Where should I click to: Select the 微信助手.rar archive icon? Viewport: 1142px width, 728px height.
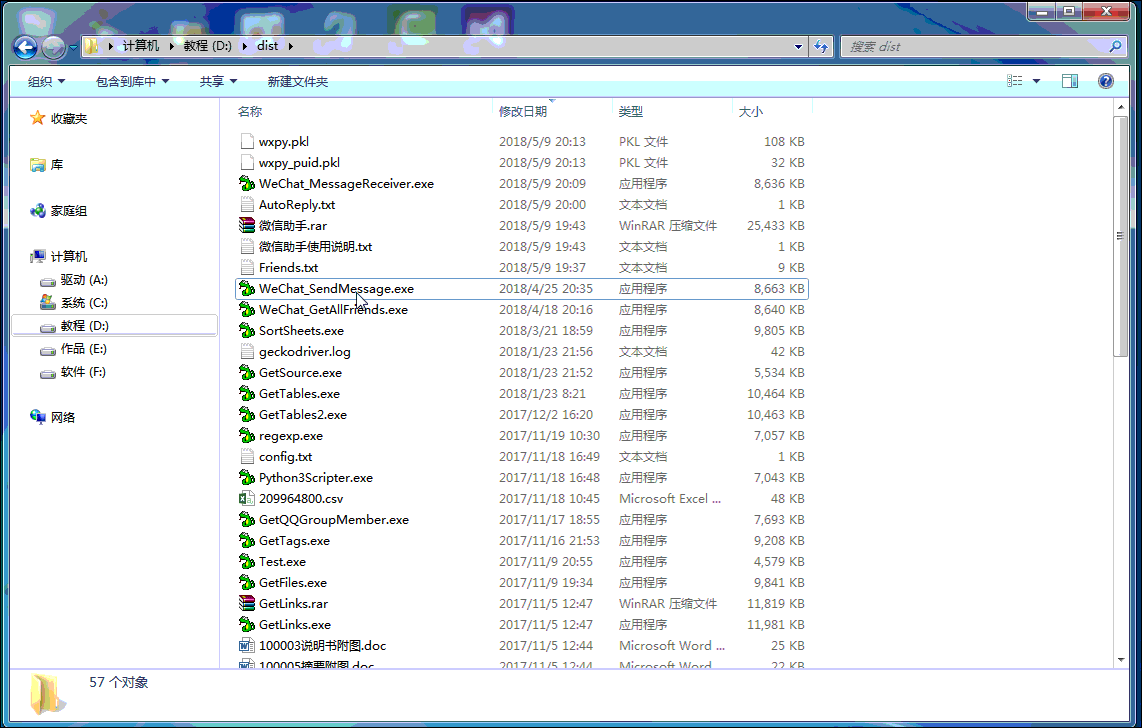[x=247, y=226]
